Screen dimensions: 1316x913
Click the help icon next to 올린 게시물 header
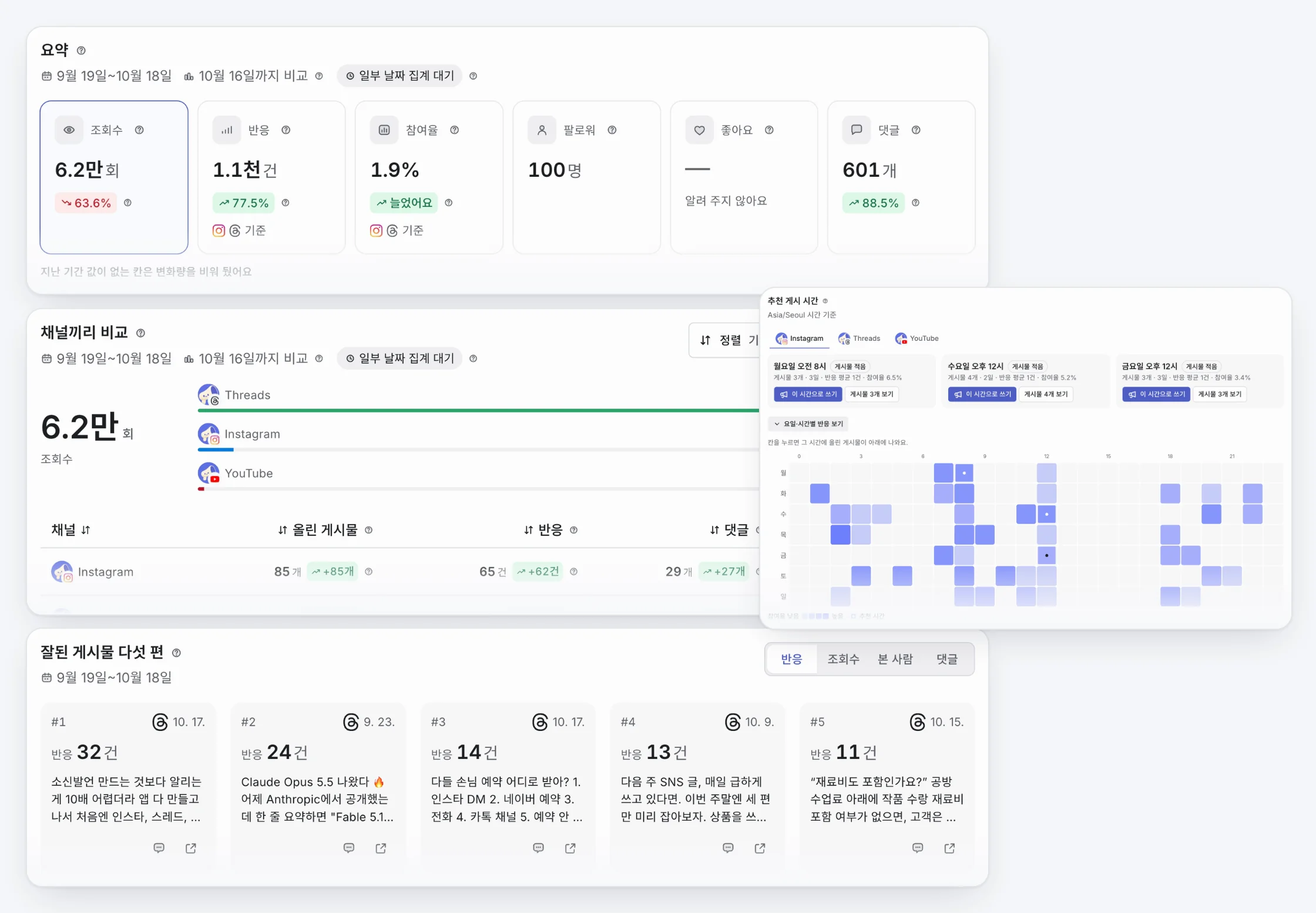pyautogui.click(x=368, y=530)
